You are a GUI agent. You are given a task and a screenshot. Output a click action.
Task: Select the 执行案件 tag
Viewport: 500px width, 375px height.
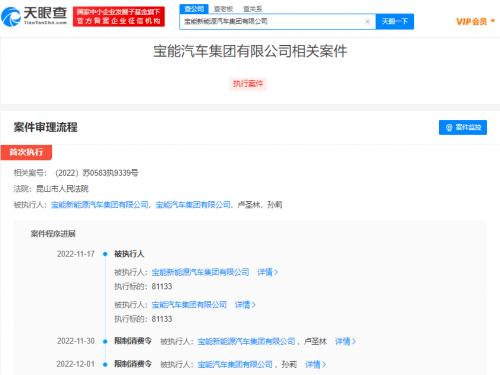click(248, 83)
